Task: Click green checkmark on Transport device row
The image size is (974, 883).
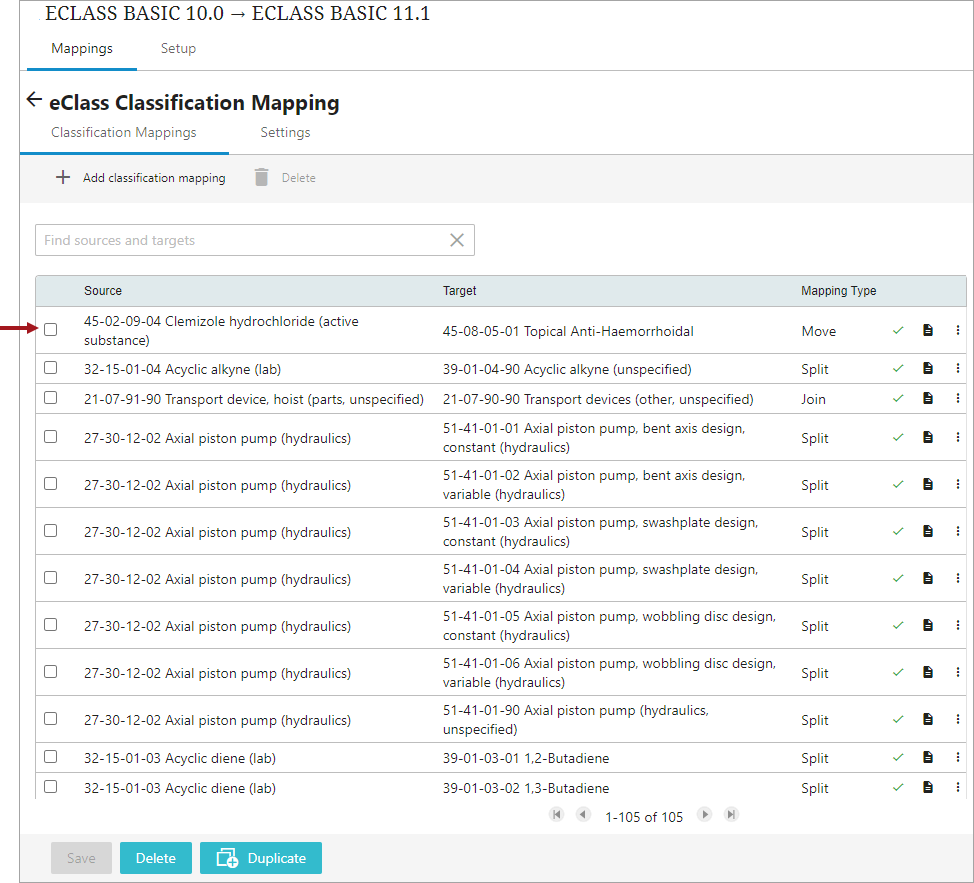Action: coord(898,398)
